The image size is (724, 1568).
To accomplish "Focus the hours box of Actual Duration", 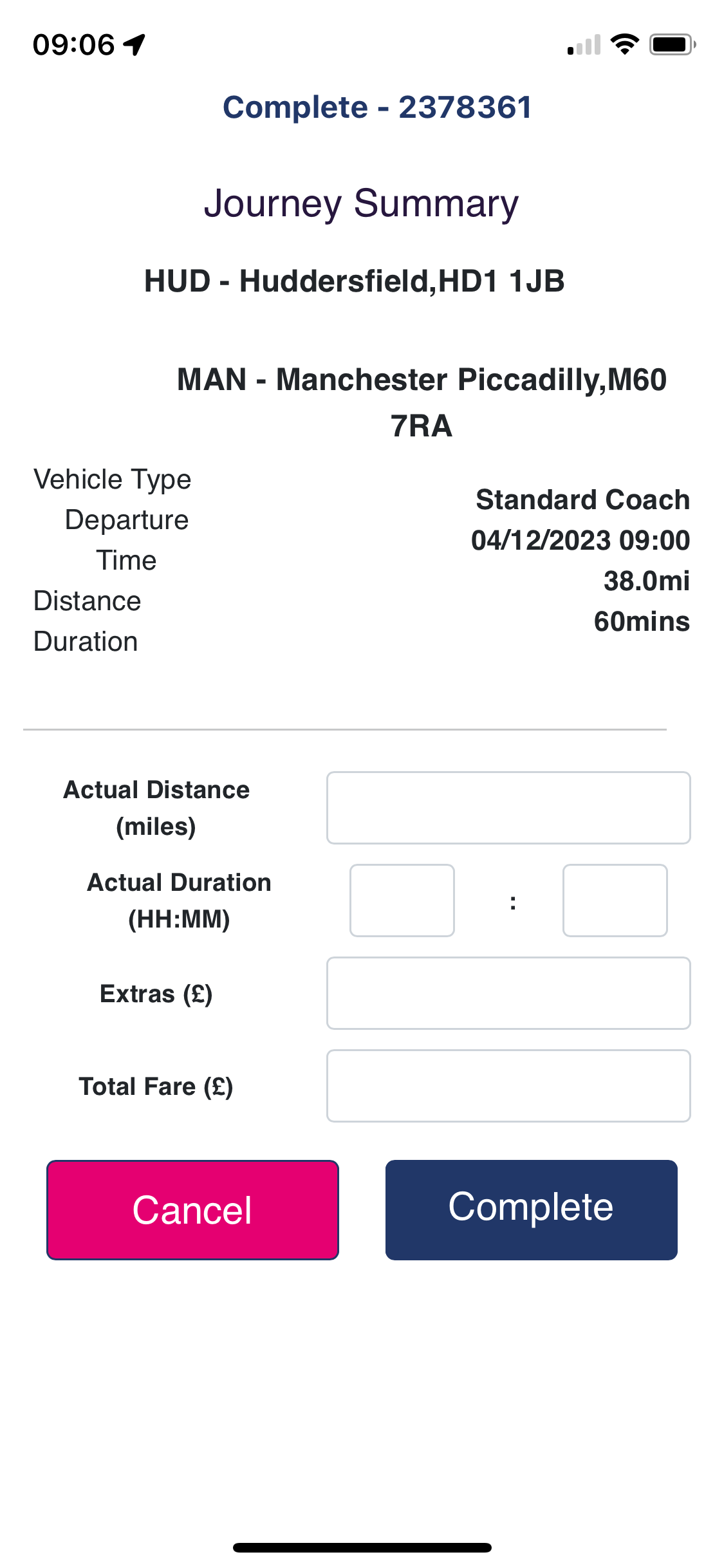I will tap(402, 901).
